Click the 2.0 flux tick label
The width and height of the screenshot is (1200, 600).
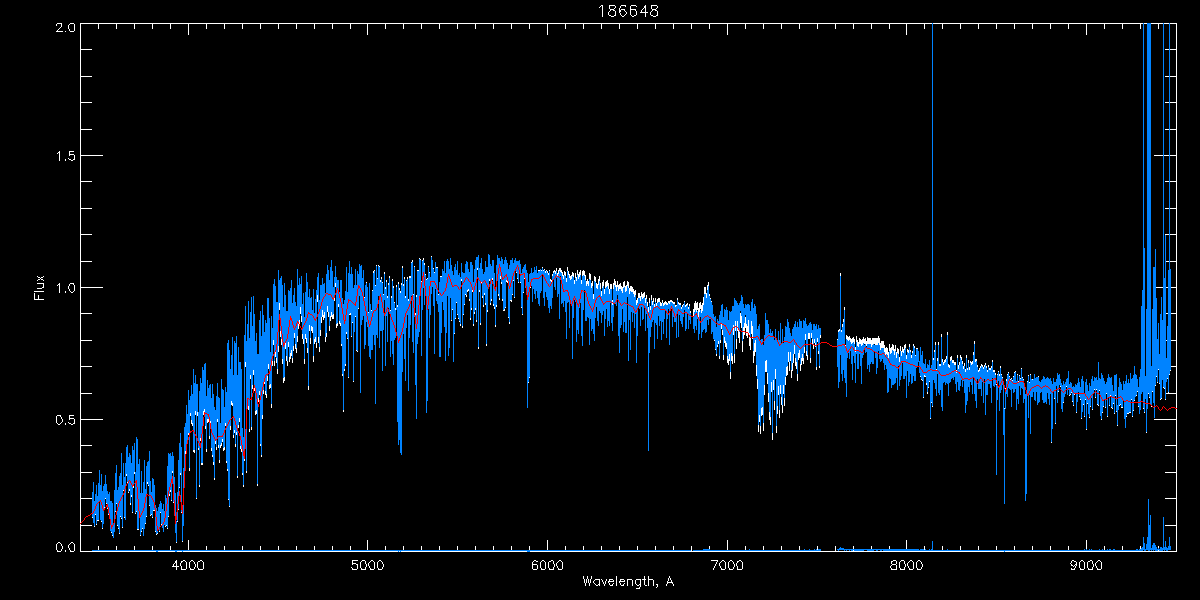(64, 28)
